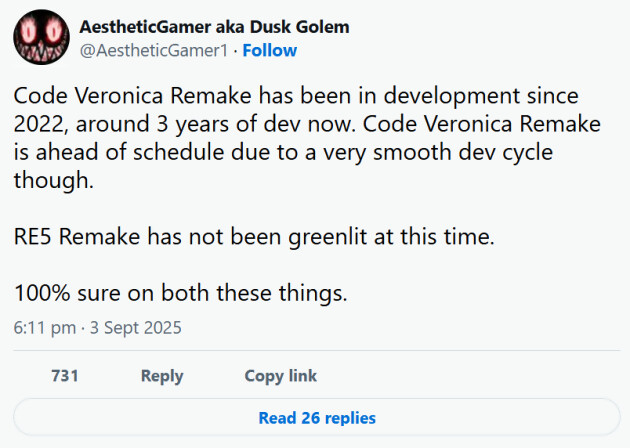630x448 pixels.
Task: Click the 100% sure on both line
Action: pos(180,293)
